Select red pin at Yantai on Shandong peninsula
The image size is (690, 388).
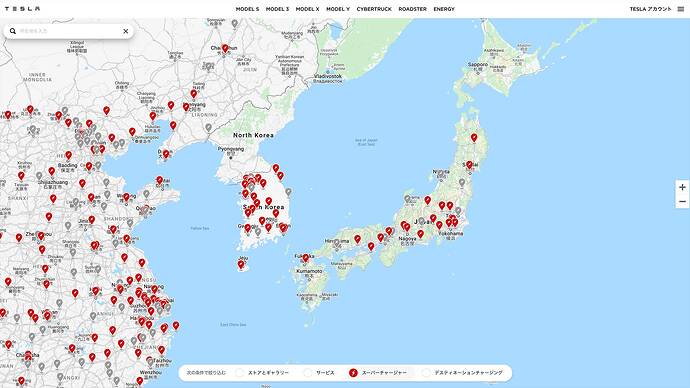click(x=159, y=180)
